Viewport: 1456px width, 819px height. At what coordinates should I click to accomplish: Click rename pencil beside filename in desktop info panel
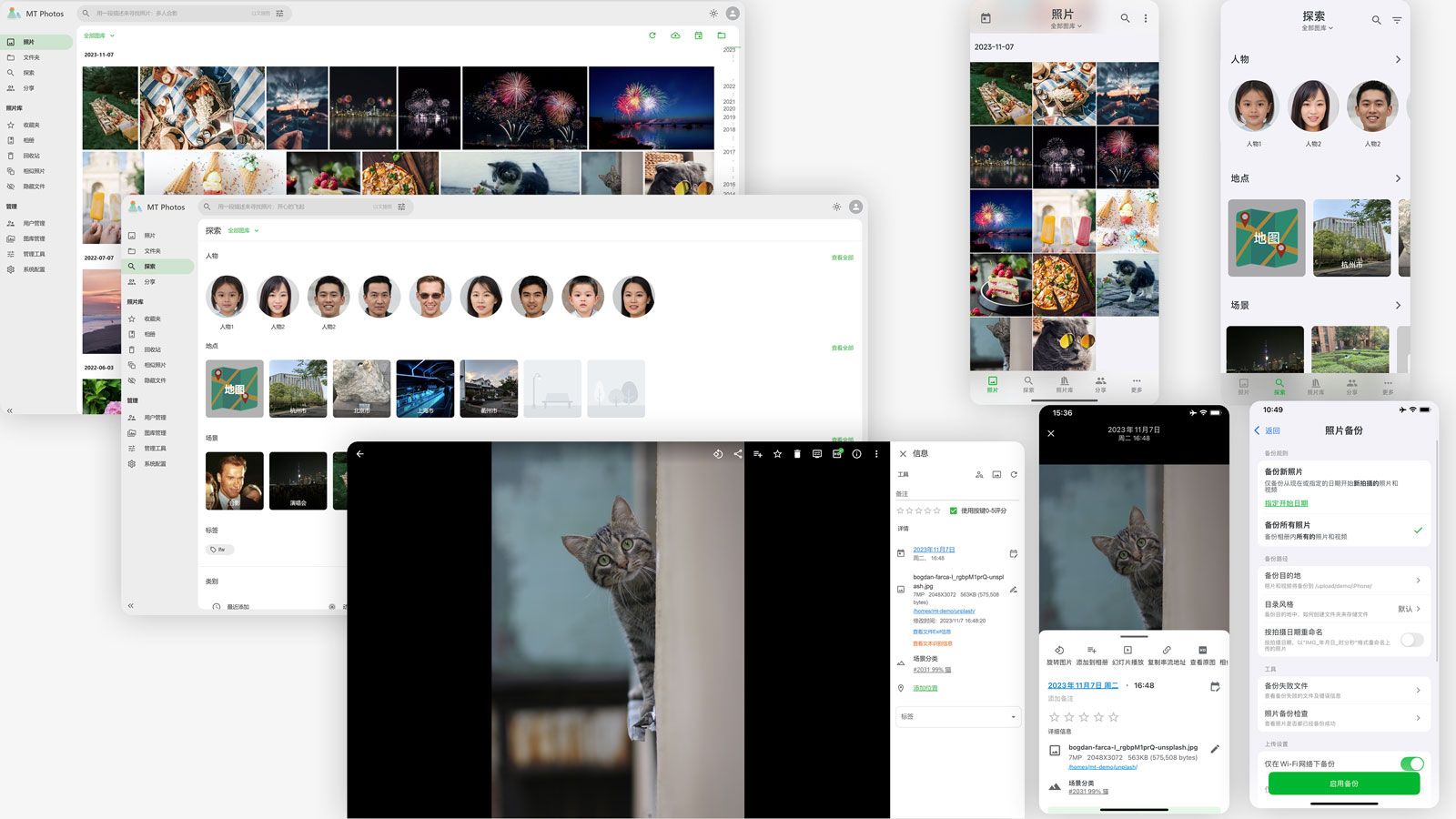click(x=1014, y=589)
